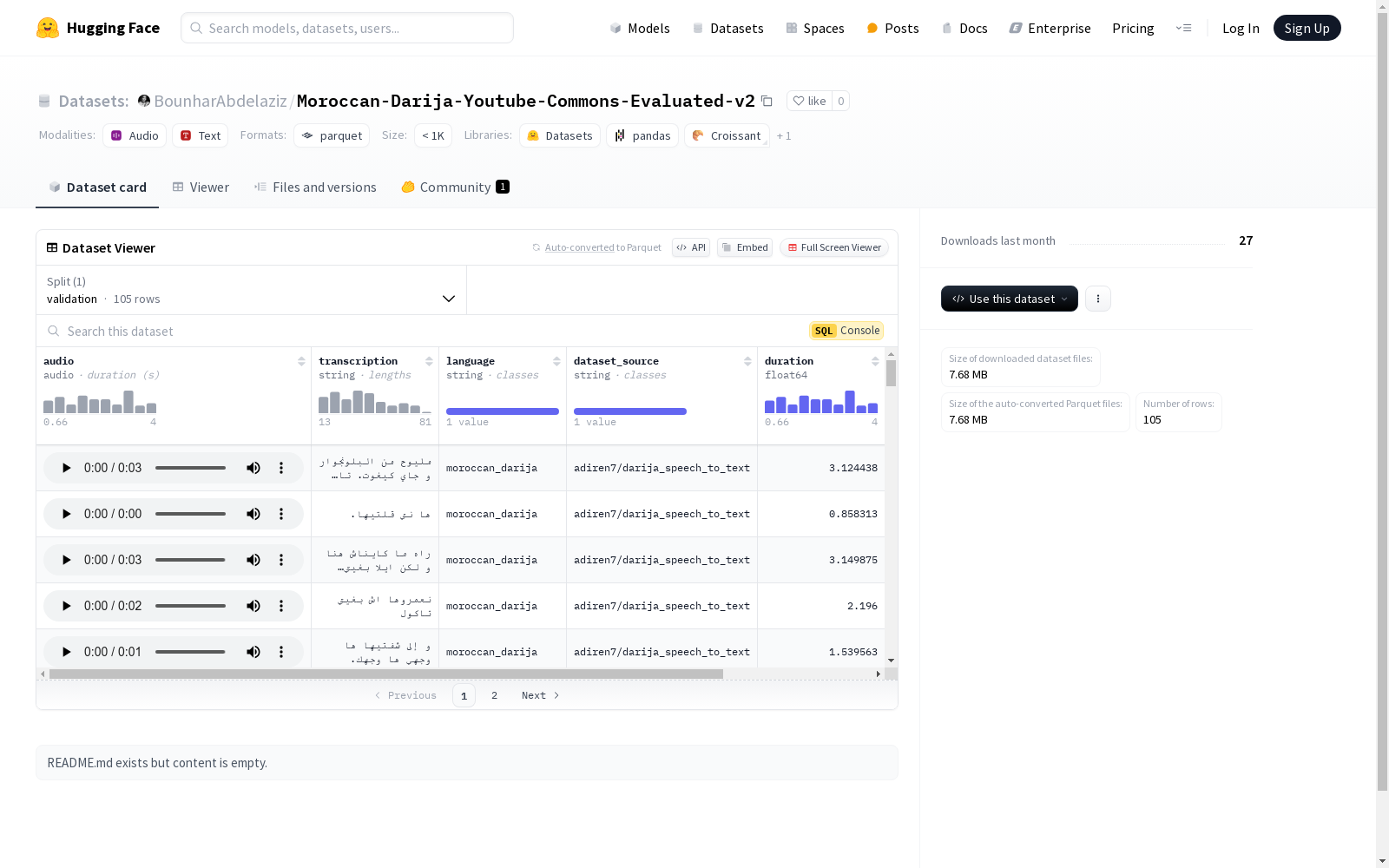
Task: Play audio for the 2.196 duration row
Action: coord(66,606)
